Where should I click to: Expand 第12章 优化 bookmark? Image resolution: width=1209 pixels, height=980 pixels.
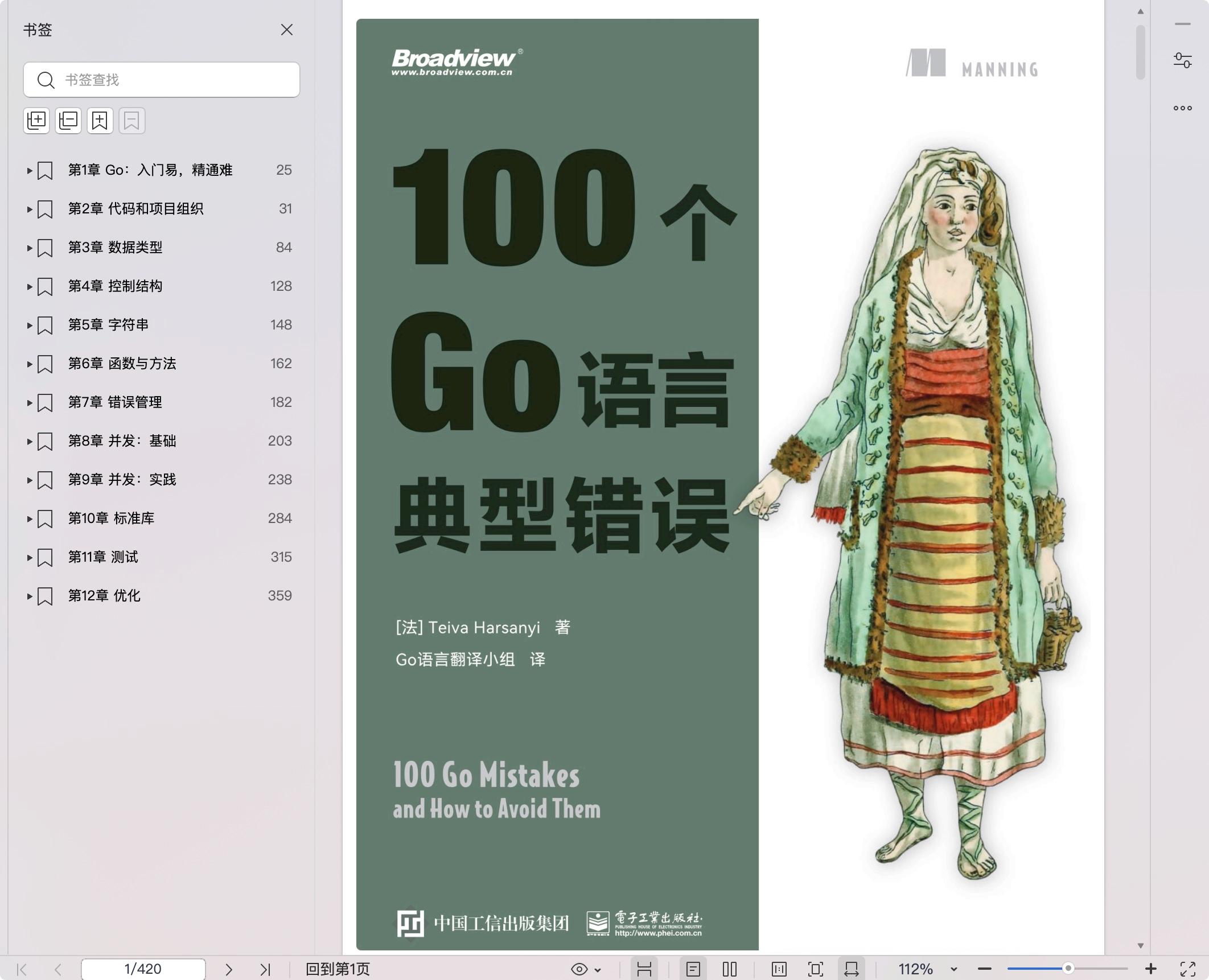(29, 596)
